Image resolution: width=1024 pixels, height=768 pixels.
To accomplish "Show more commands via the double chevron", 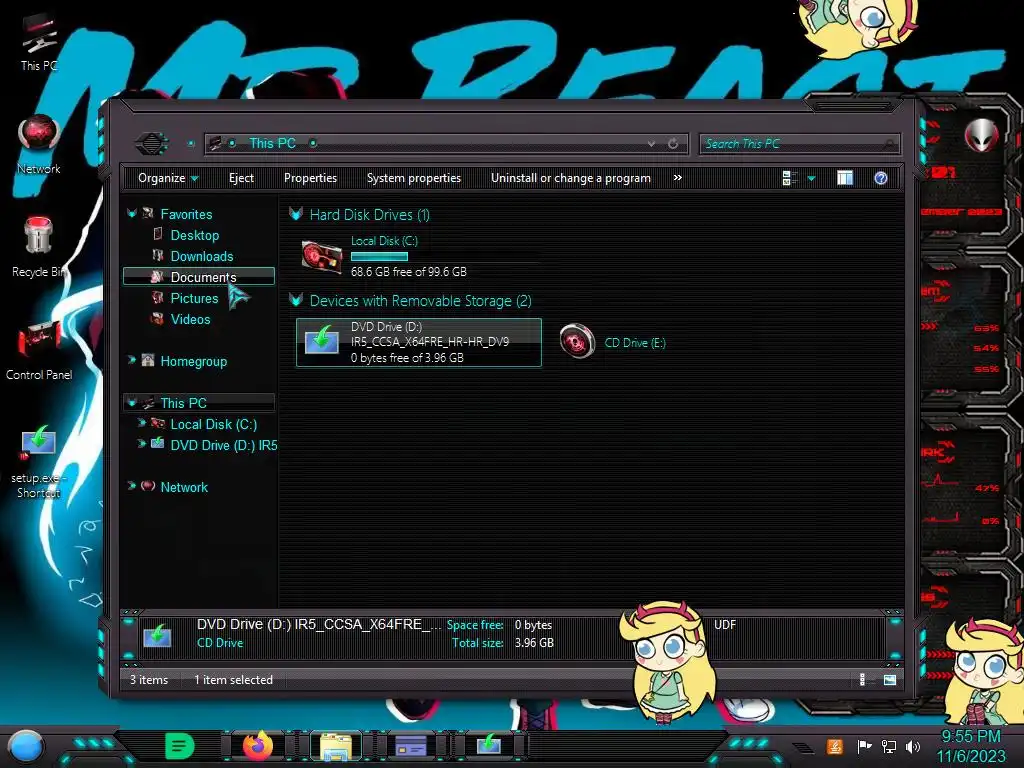I will tap(677, 178).
